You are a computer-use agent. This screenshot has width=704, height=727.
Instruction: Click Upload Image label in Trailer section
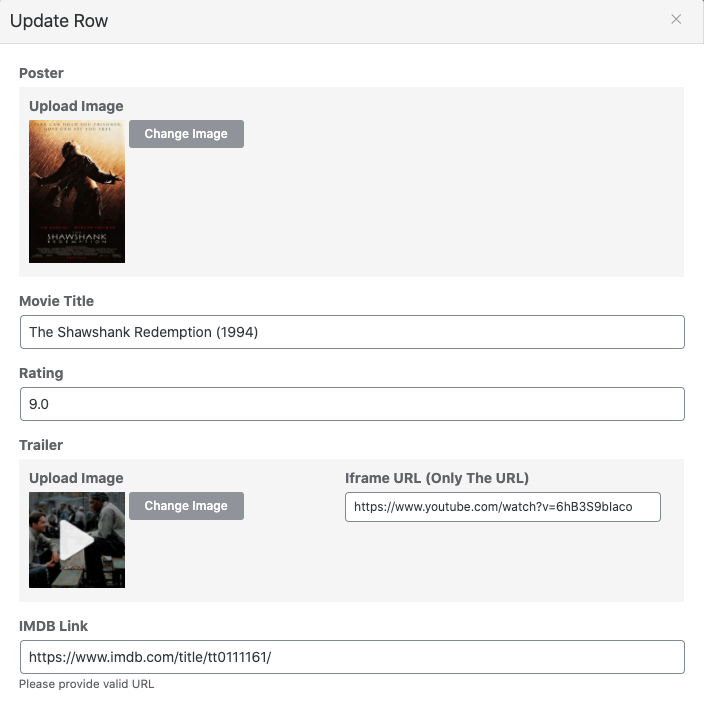tap(76, 478)
